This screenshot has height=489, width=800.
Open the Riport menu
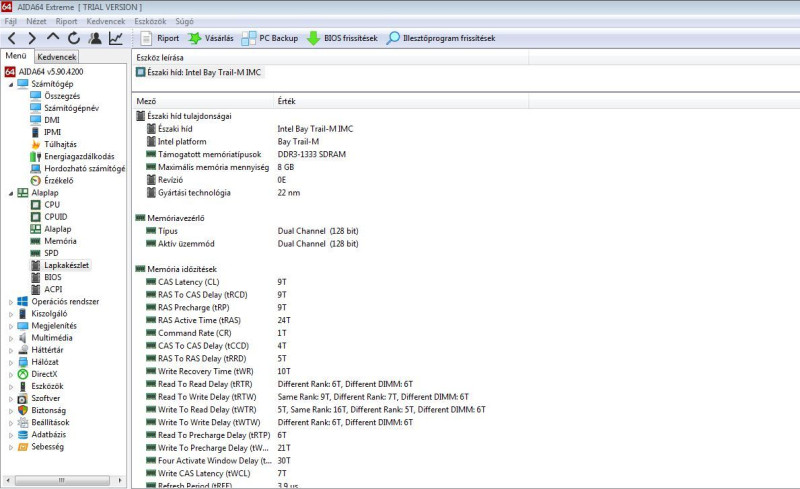point(66,21)
